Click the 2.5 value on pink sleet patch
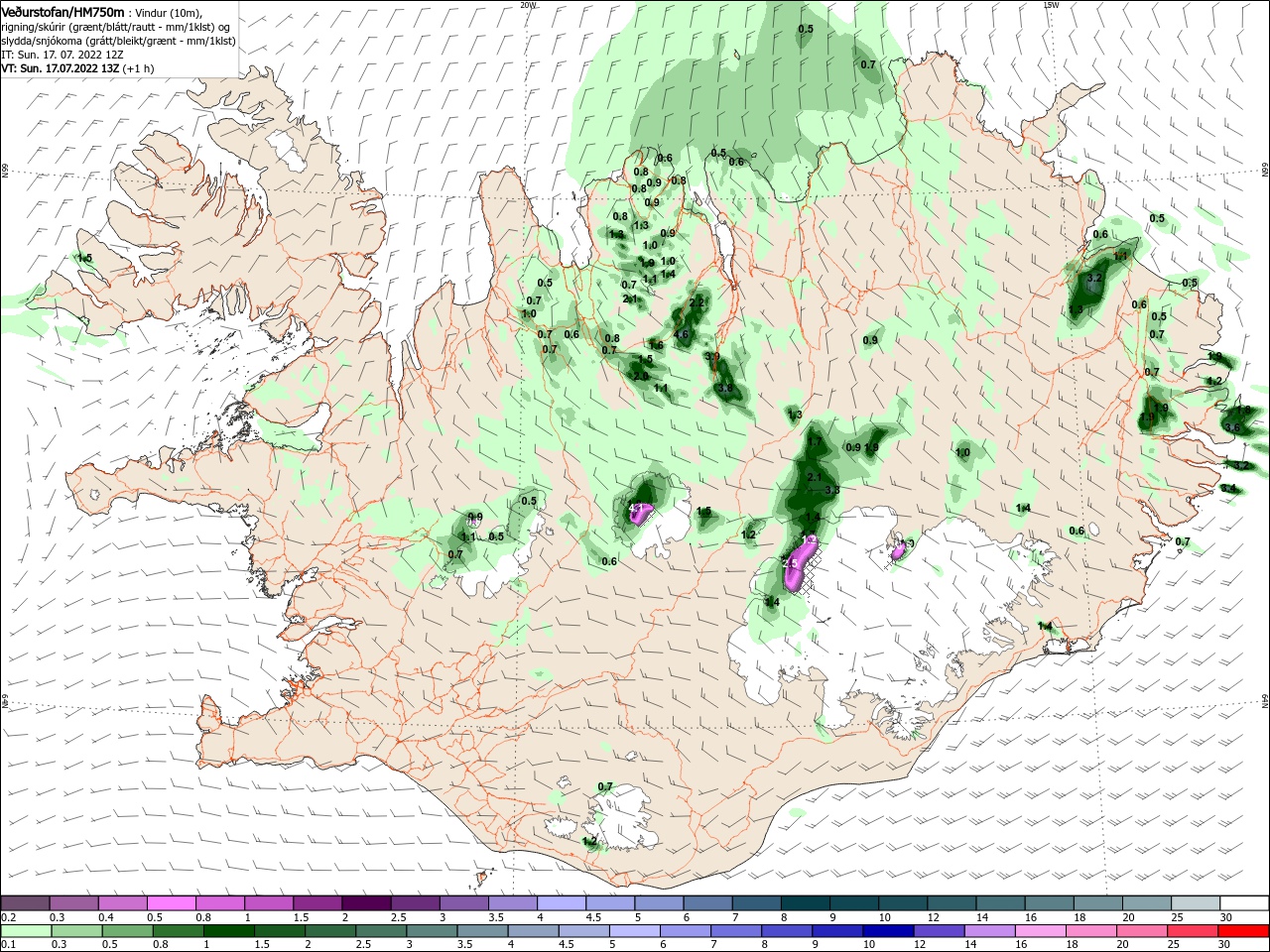 pyautogui.click(x=791, y=563)
